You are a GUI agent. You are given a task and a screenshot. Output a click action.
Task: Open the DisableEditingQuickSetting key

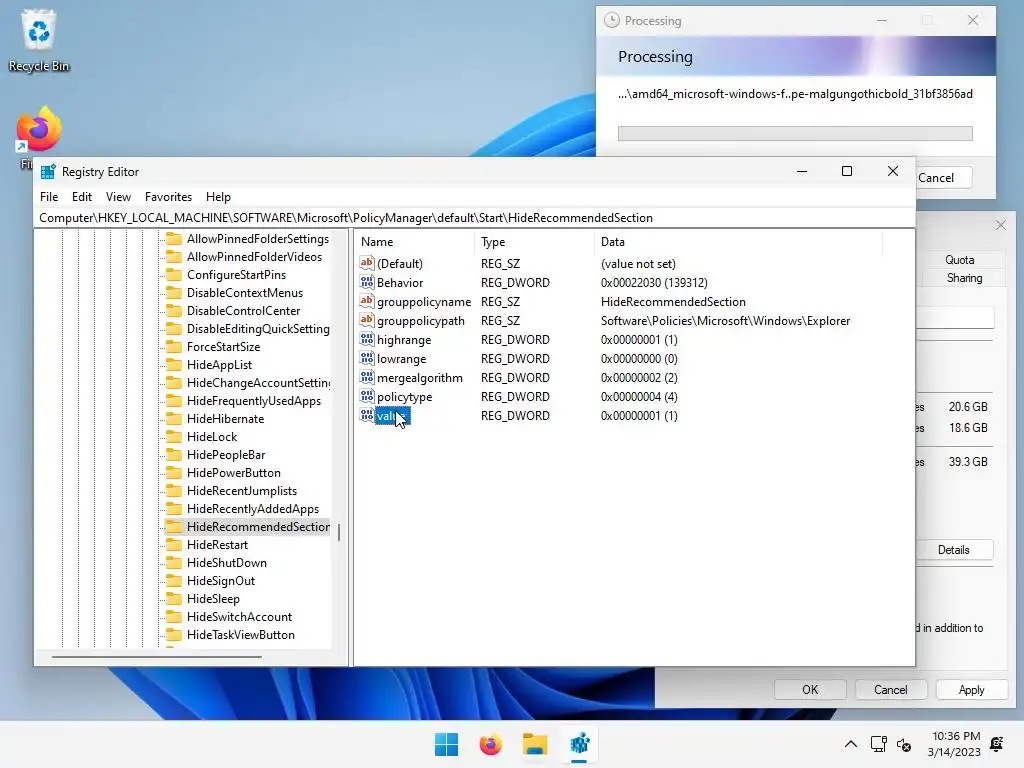coord(258,328)
